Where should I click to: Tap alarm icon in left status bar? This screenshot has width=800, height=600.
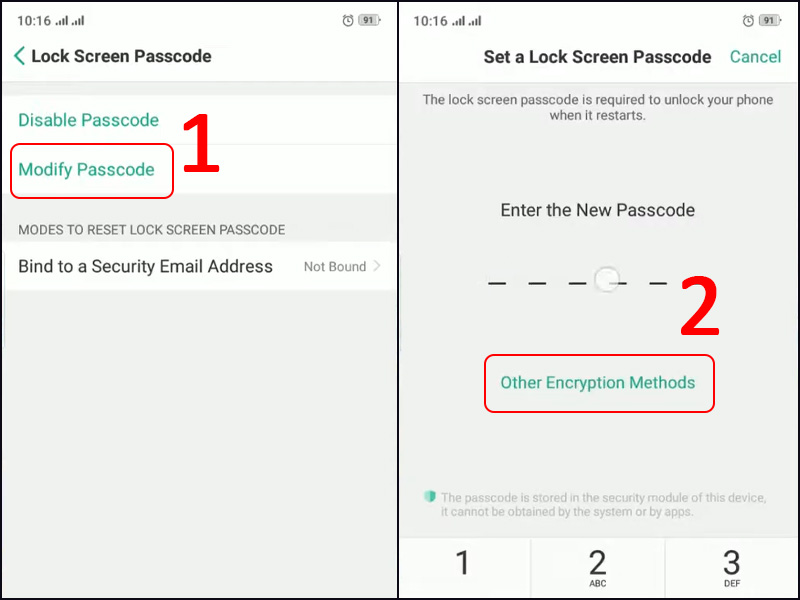coord(347,20)
